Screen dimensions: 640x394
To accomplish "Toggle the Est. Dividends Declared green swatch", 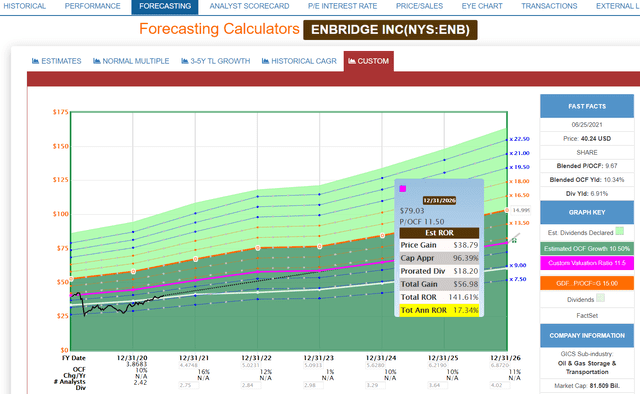I will tap(620, 231).
